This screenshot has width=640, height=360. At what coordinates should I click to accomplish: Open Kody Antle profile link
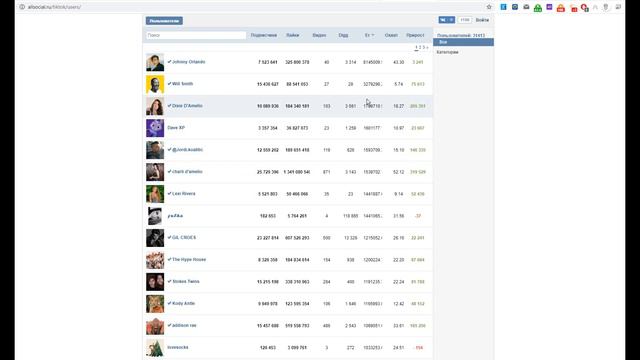[183, 304]
